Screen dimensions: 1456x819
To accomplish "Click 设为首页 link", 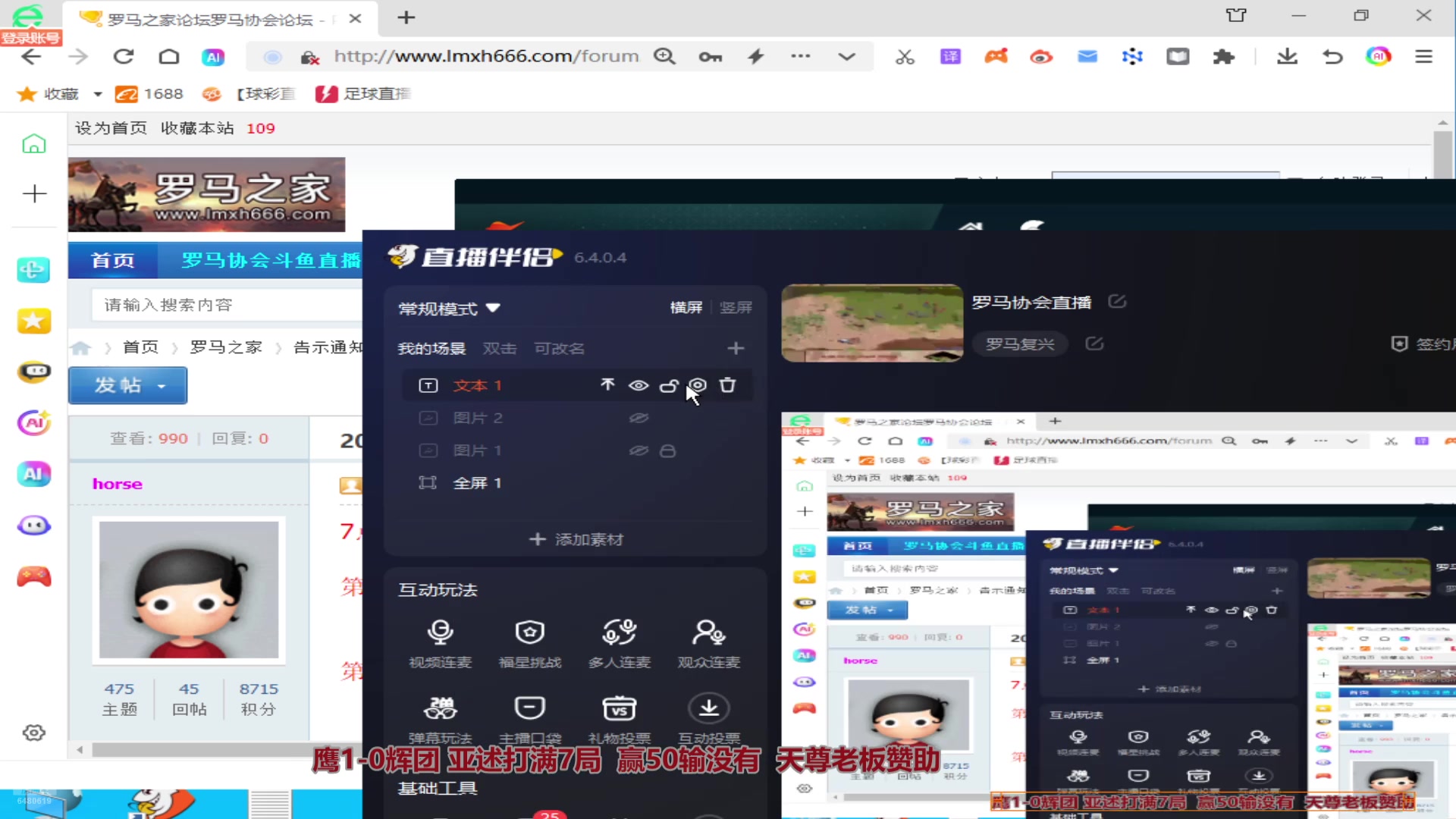I will pyautogui.click(x=111, y=128).
